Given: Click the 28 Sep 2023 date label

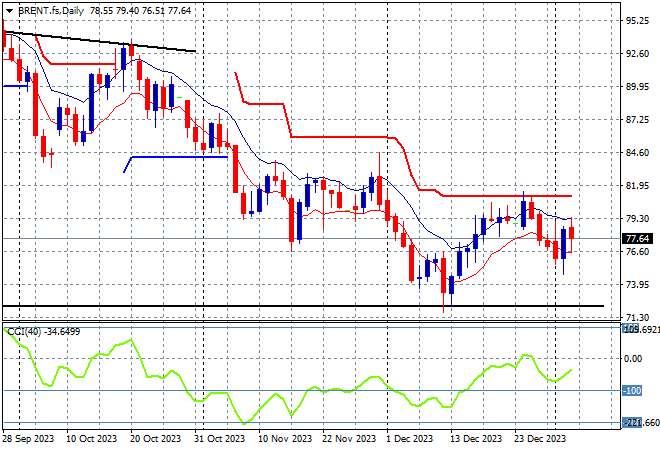Looking at the screenshot, I should pos(28,439).
